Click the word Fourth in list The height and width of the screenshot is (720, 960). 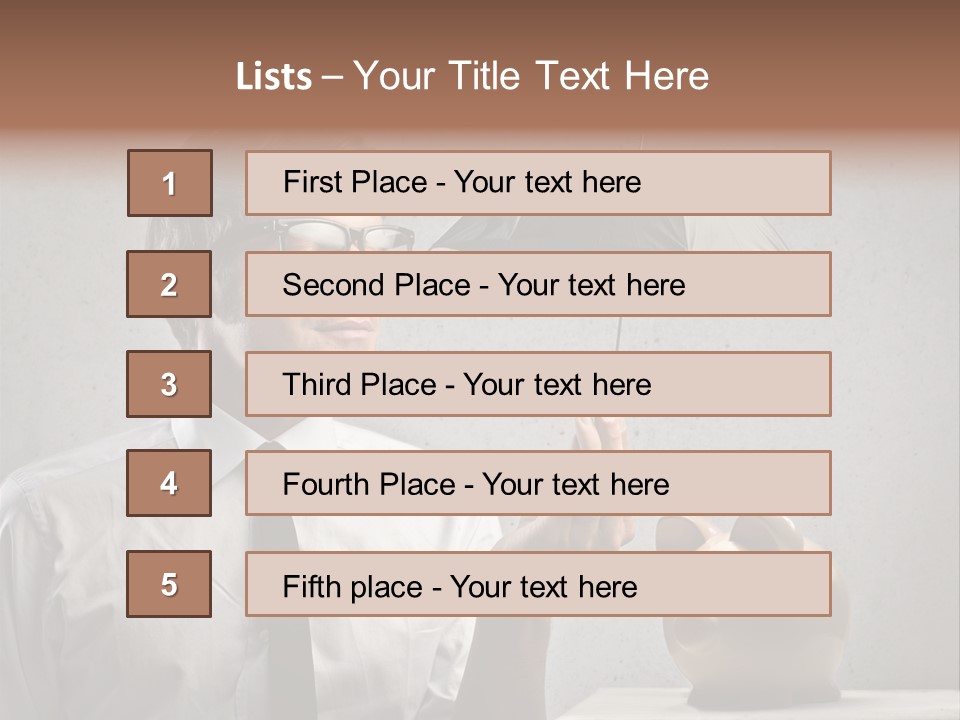[325, 484]
